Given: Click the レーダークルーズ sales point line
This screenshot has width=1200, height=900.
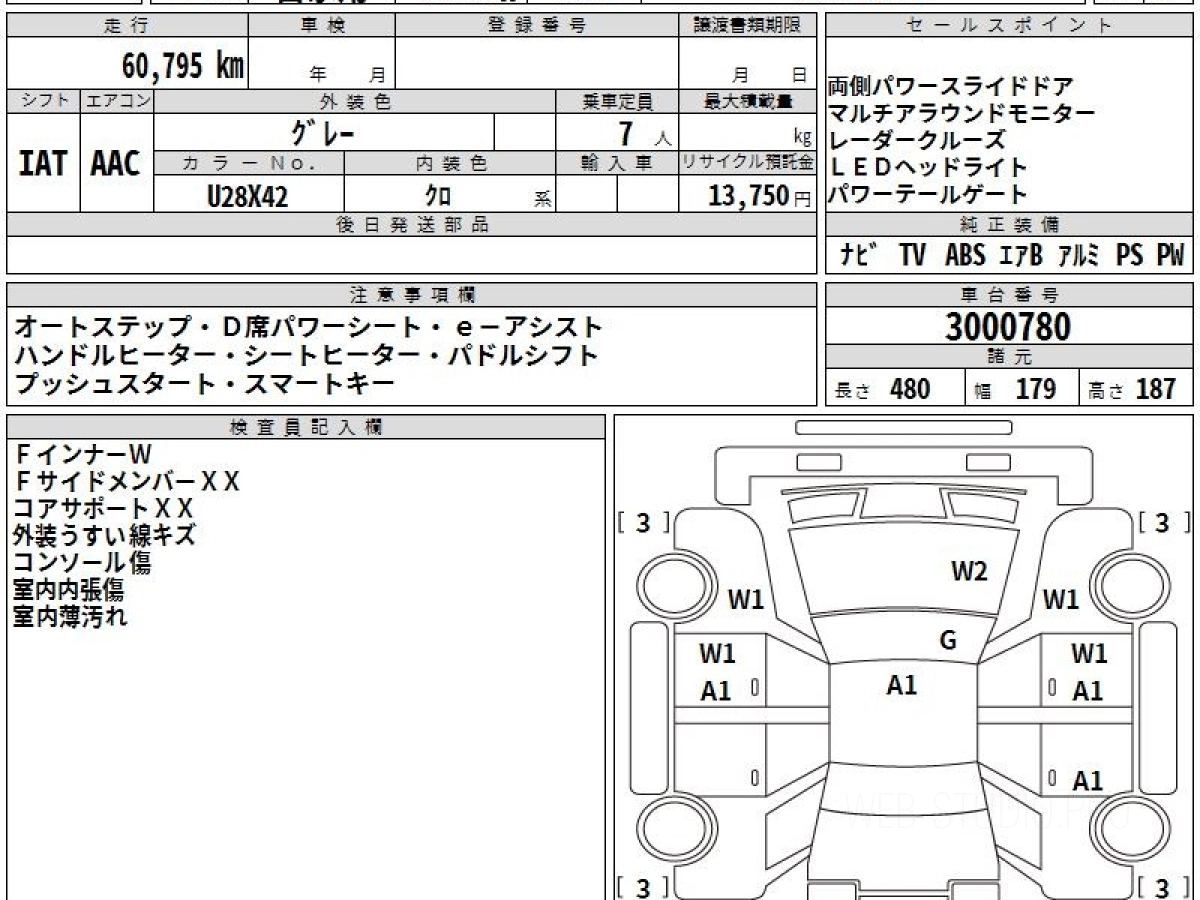Looking at the screenshot, I should [918, 140].
